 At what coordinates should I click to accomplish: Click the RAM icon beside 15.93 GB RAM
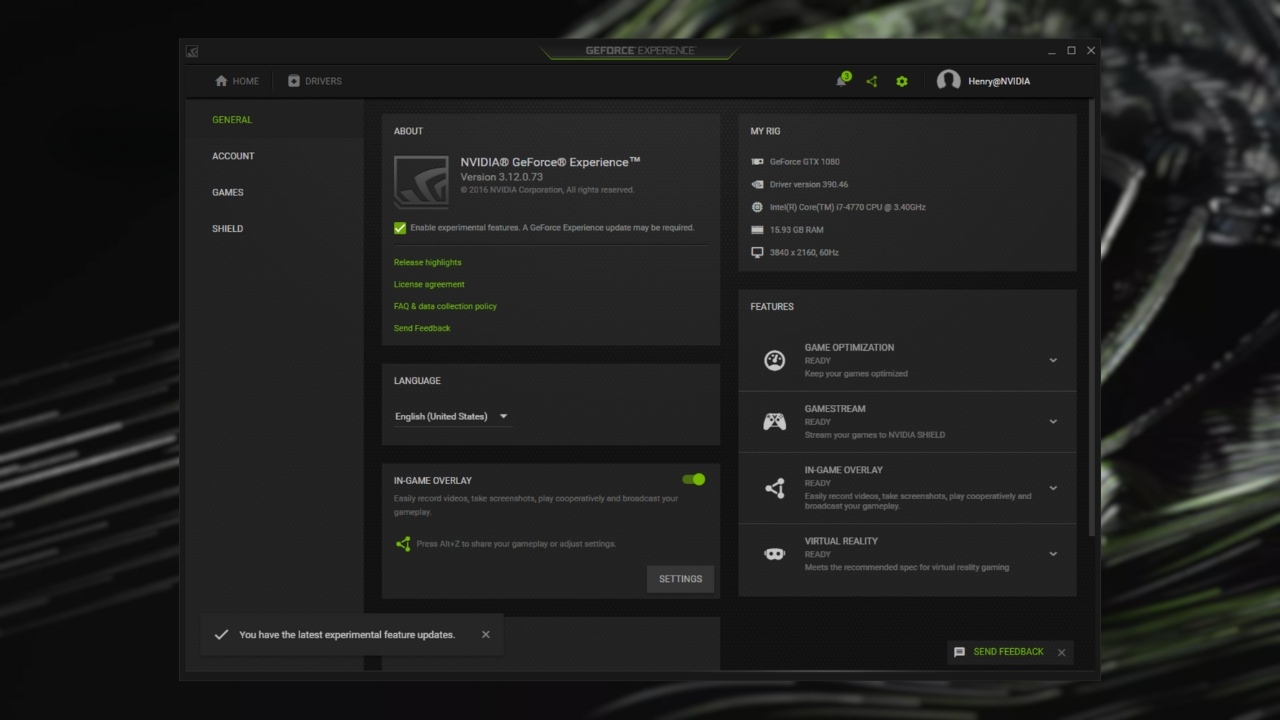point(757,230)
